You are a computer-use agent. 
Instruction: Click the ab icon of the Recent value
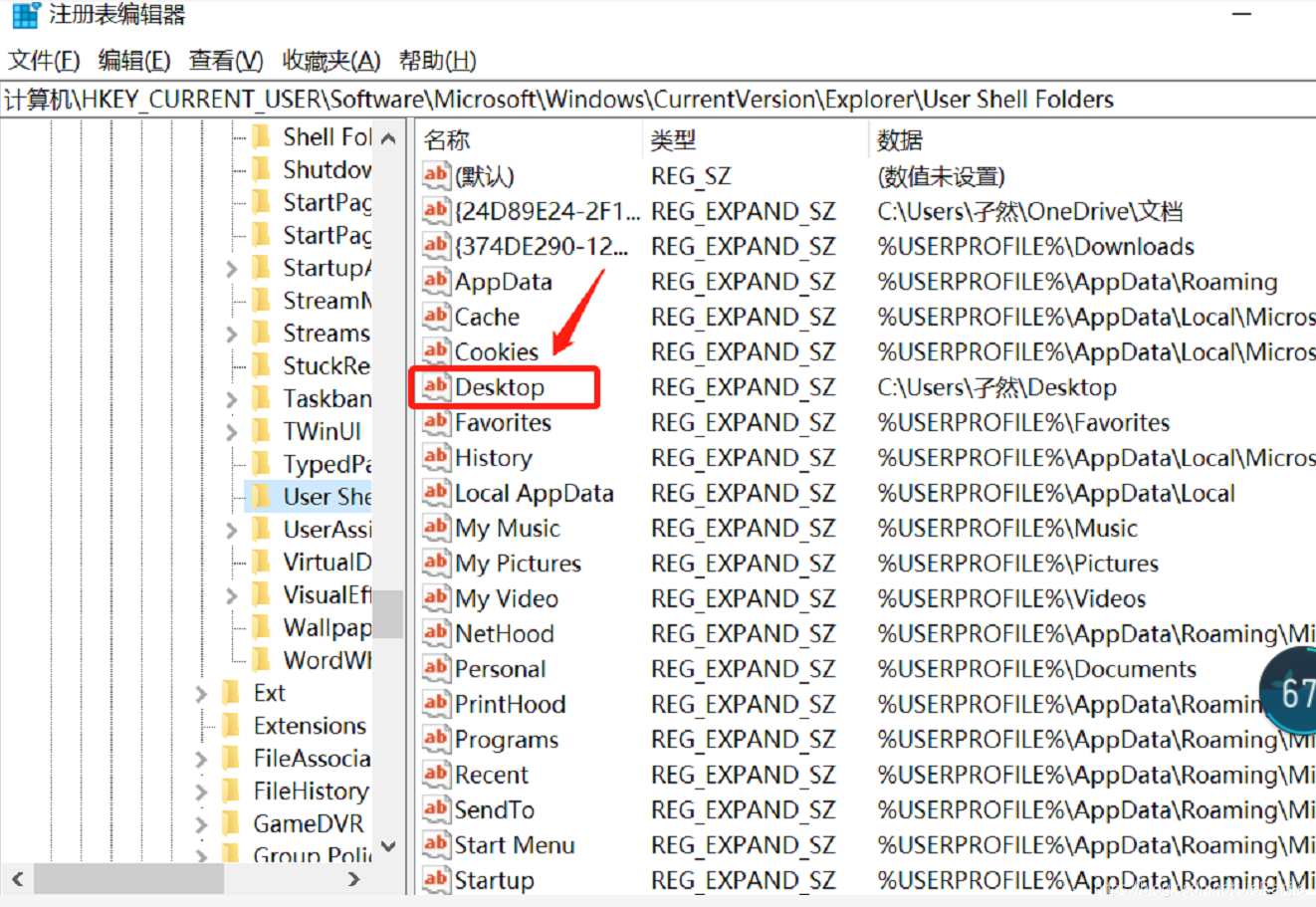[x=435, y=774]
